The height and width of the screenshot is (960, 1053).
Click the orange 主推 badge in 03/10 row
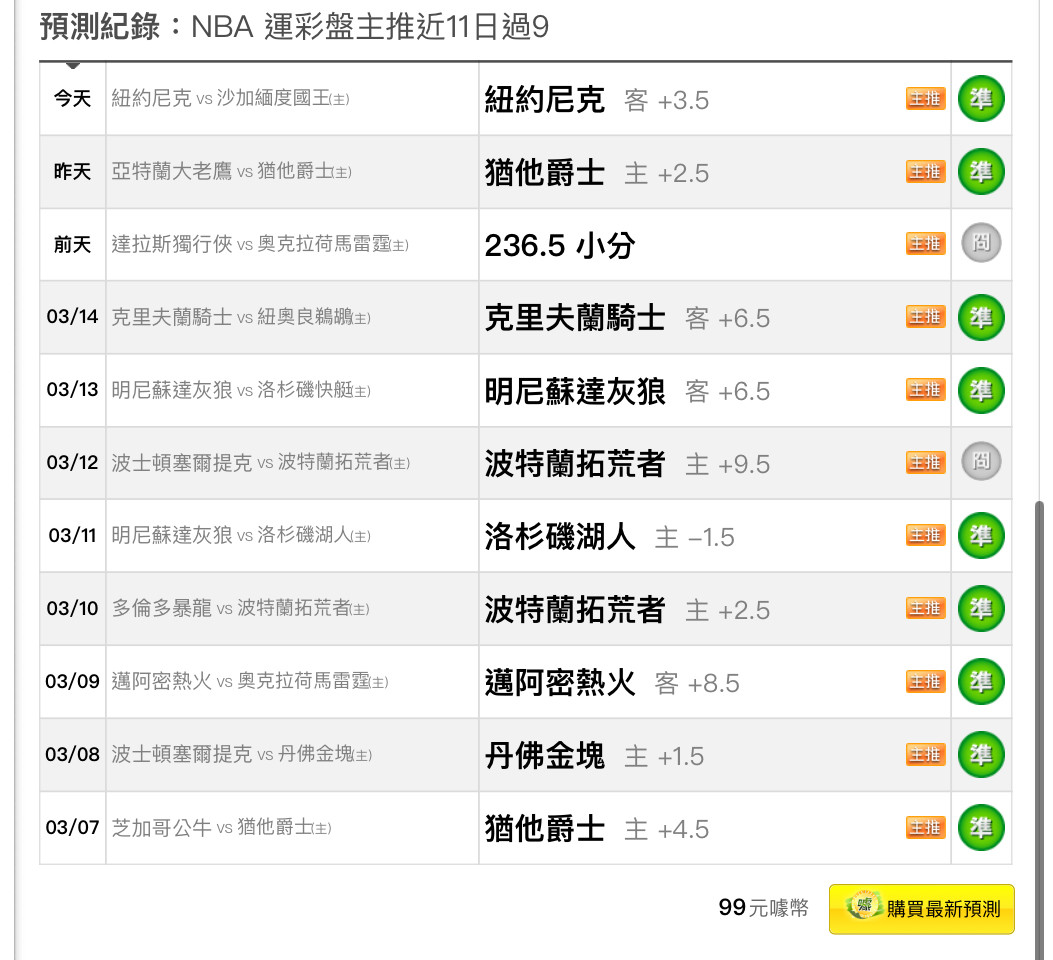point(925,609)
